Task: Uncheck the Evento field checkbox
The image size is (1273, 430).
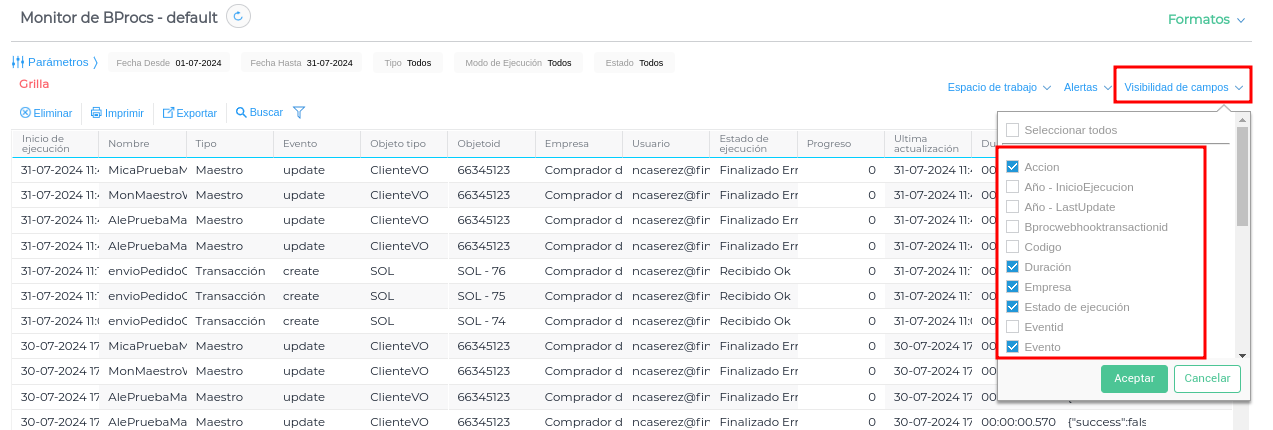Action: click(x=1013, y=347)
